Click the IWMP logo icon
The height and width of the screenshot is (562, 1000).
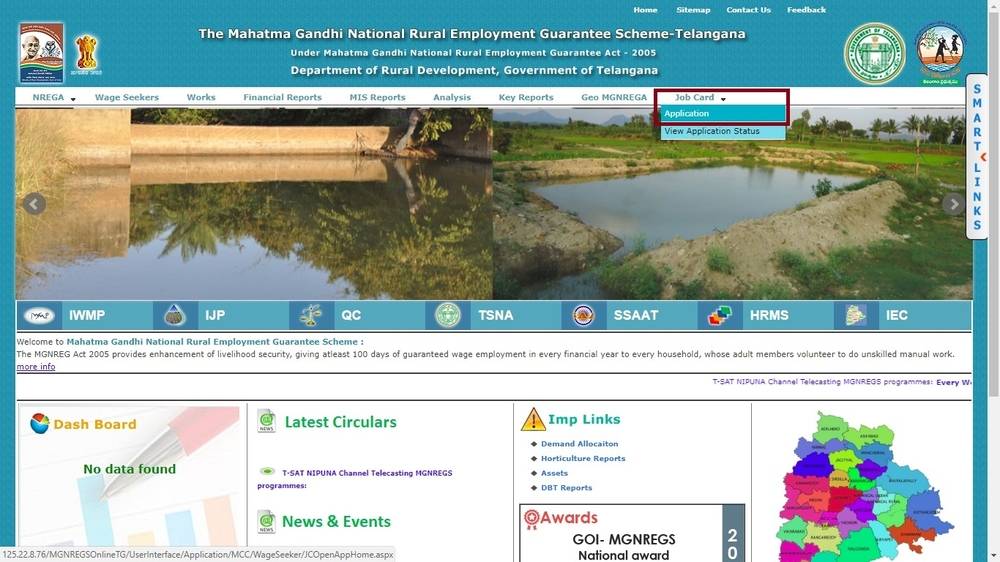(x=40, y=315)
